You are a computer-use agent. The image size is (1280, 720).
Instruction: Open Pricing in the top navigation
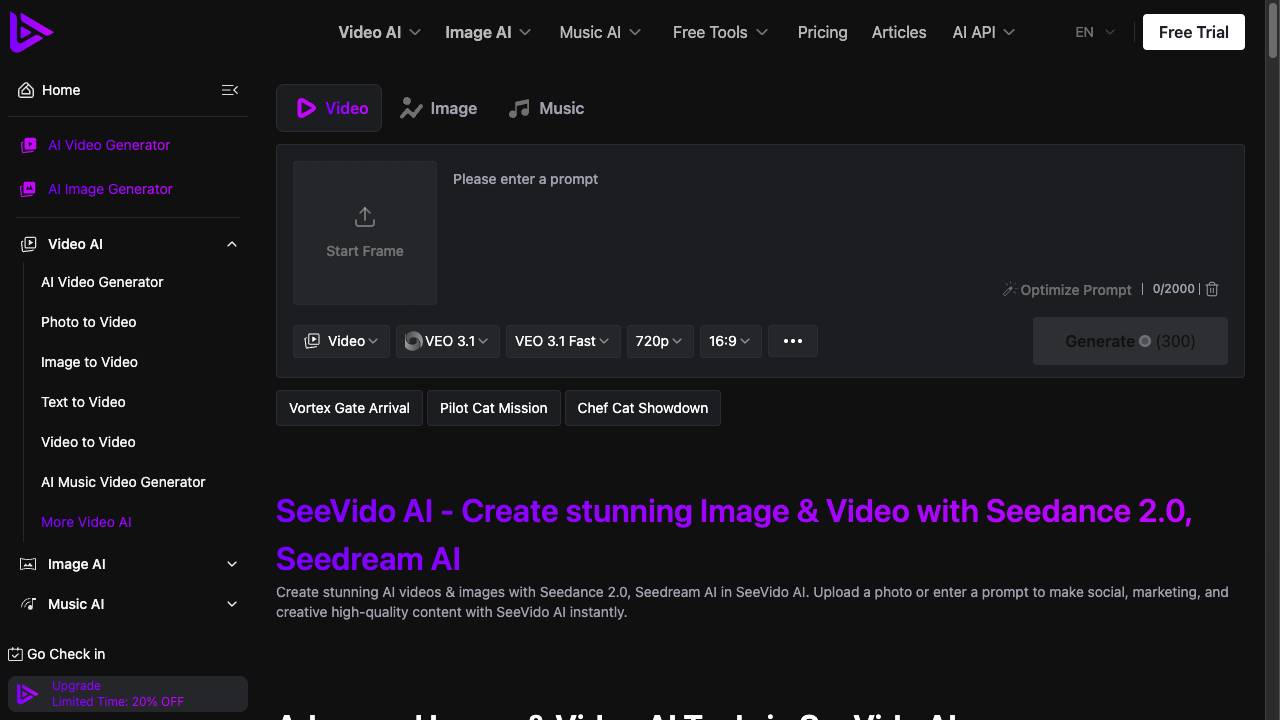822,32
